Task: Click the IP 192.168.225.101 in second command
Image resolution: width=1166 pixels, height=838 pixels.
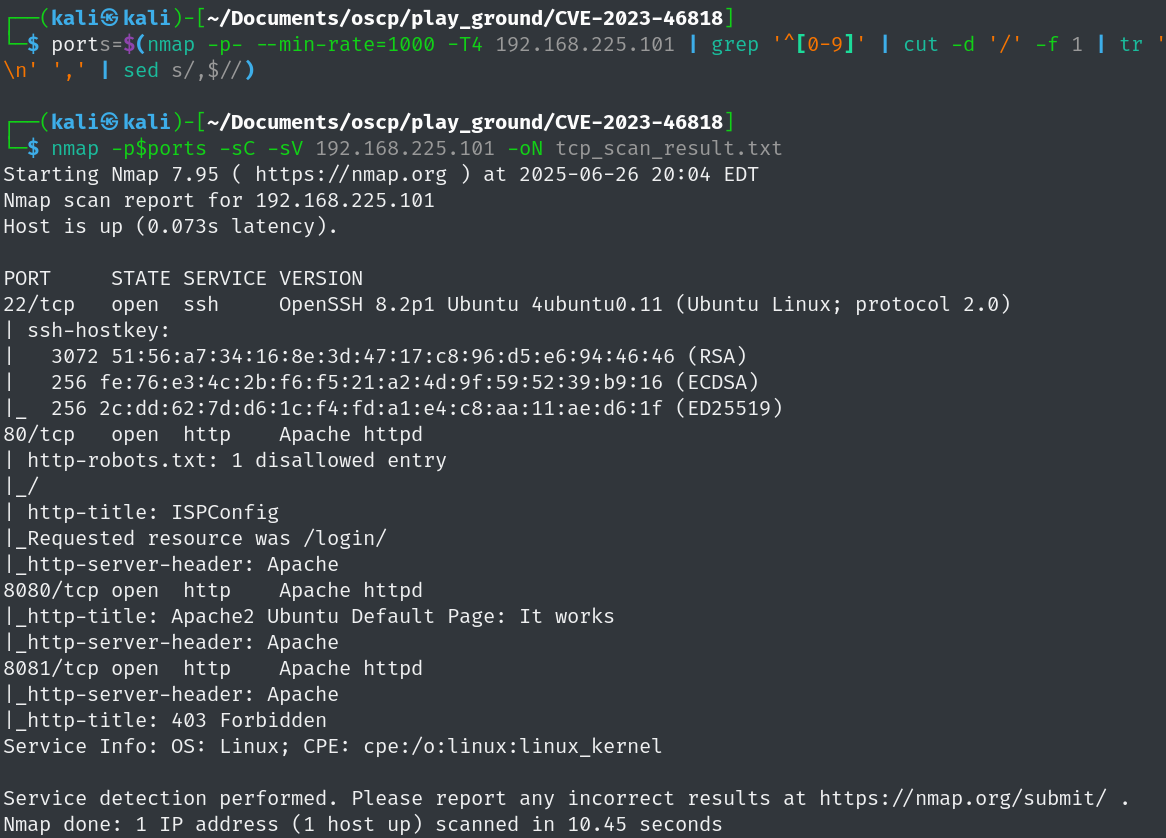Action: point(405,149)
